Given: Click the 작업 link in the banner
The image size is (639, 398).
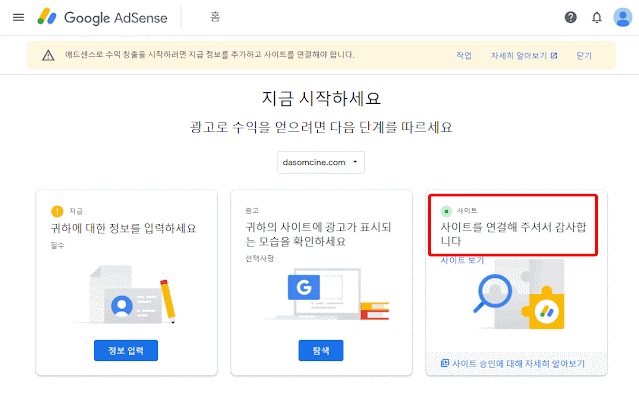Looking at the screenshot, I should 464,55.
